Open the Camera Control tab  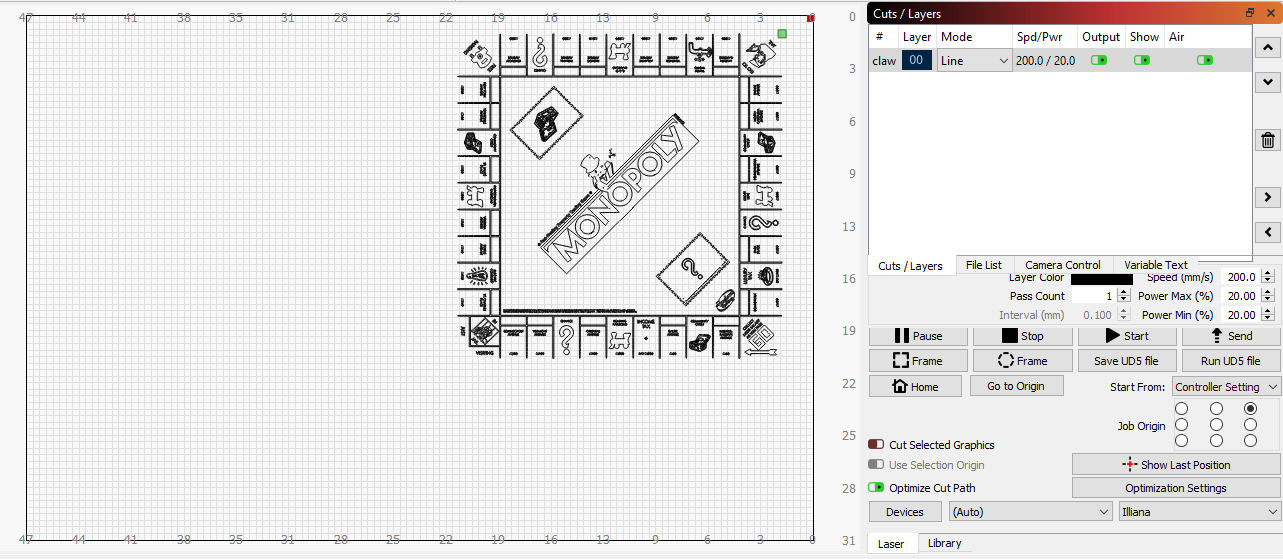[1062, 265]
